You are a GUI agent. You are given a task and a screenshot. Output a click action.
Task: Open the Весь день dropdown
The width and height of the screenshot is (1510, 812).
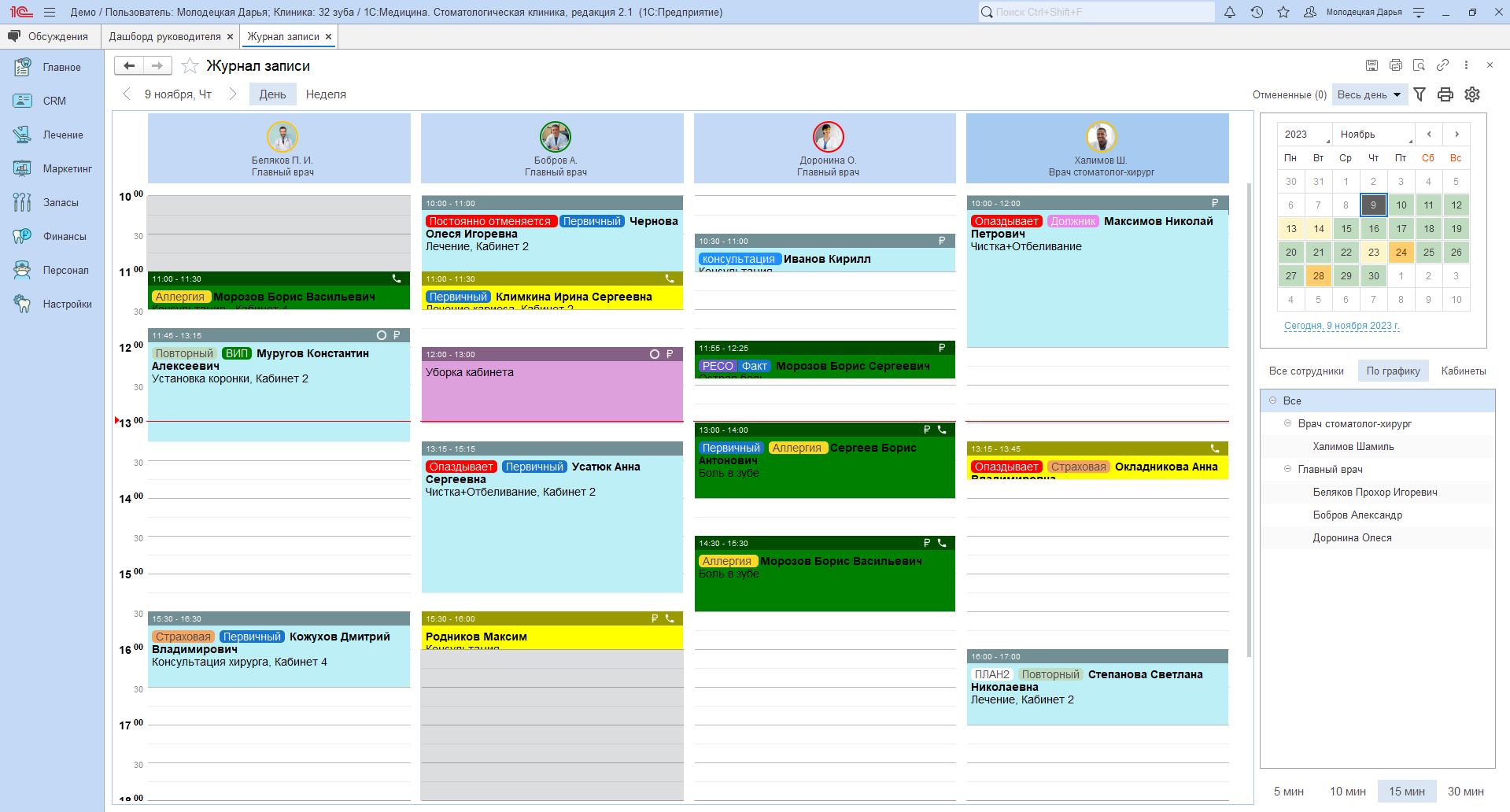tap(1369, 94)
